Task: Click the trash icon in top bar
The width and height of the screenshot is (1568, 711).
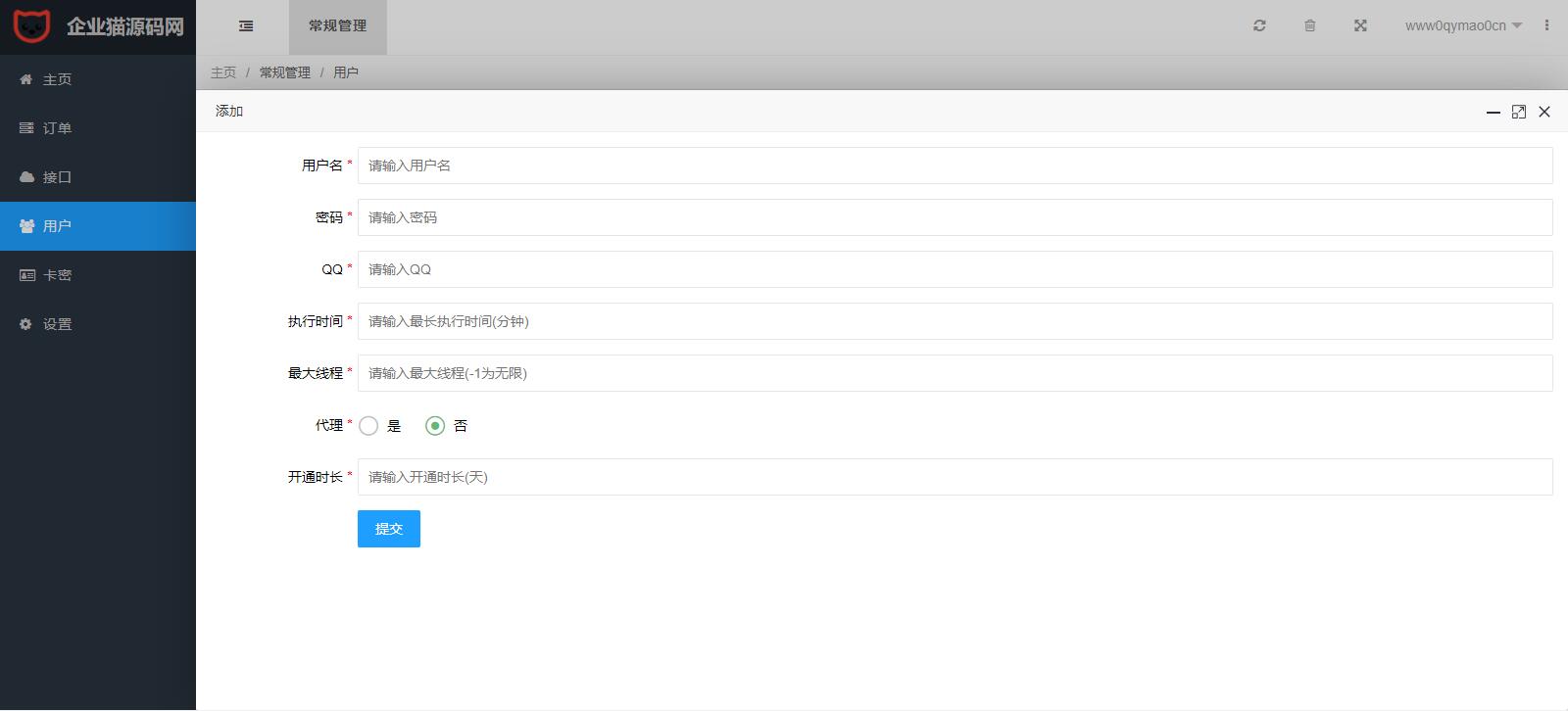Action: point(1309,25)
